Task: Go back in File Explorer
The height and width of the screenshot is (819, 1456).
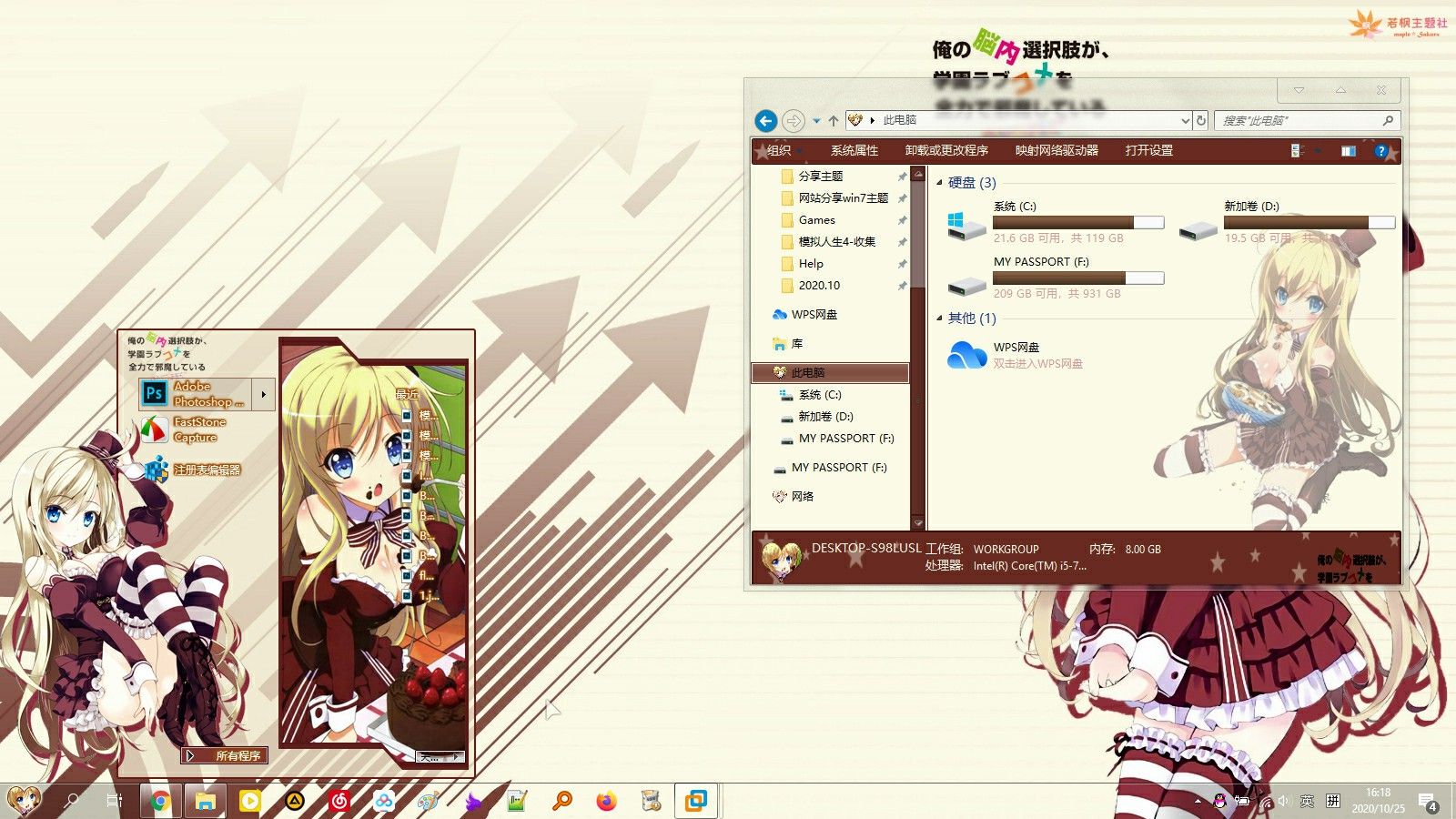Action: 766,120
